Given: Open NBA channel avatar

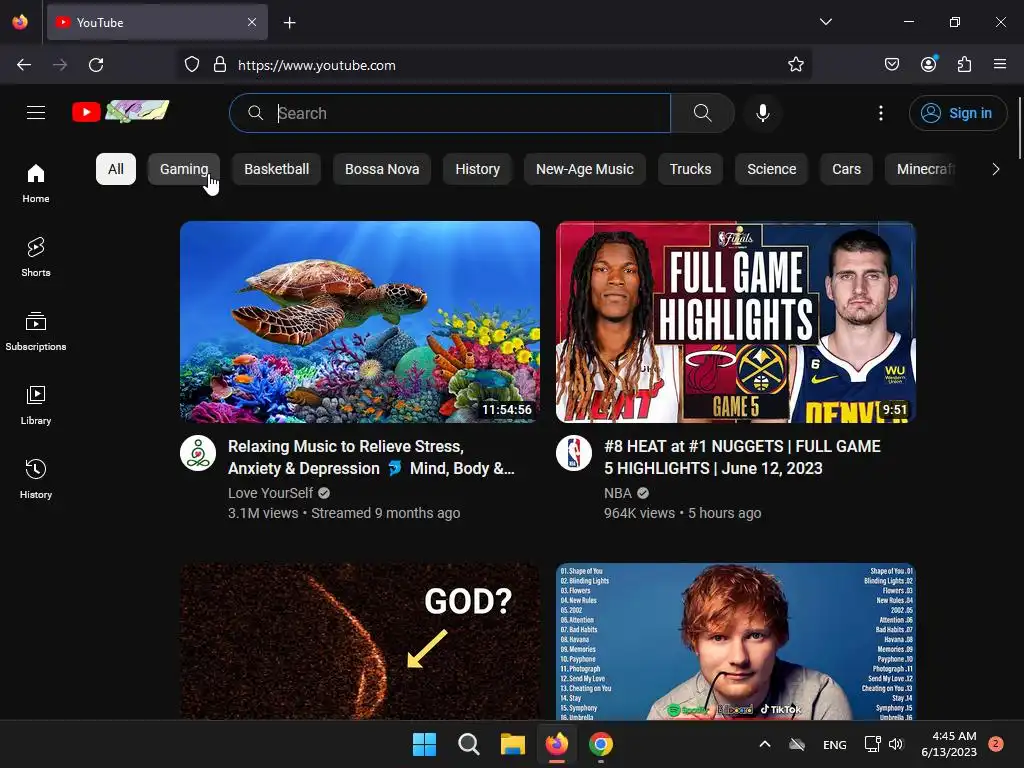Looking at the screenshot, I should pyautogui.click(x=574, y=453).
